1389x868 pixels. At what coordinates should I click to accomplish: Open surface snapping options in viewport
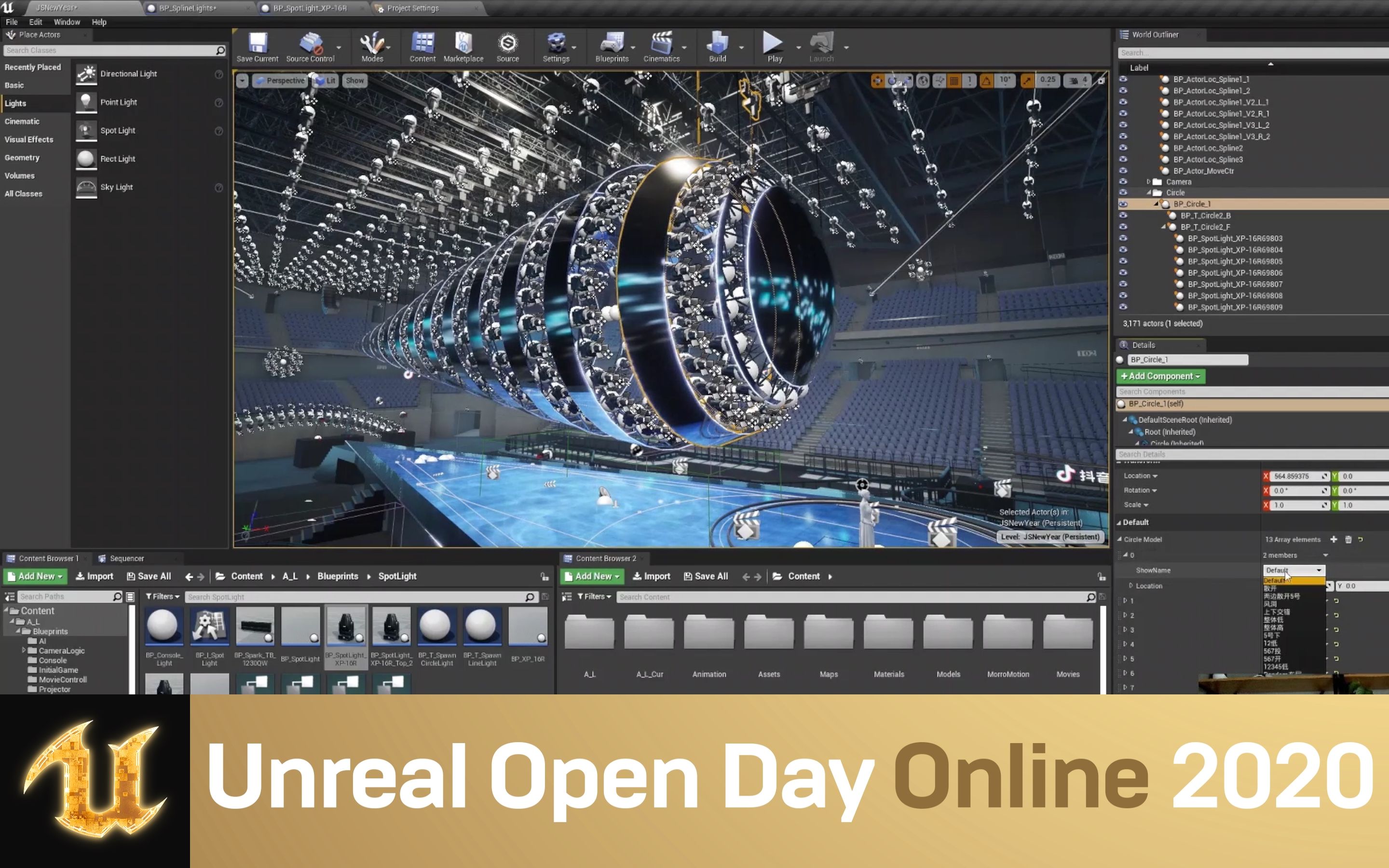[939, 81]
